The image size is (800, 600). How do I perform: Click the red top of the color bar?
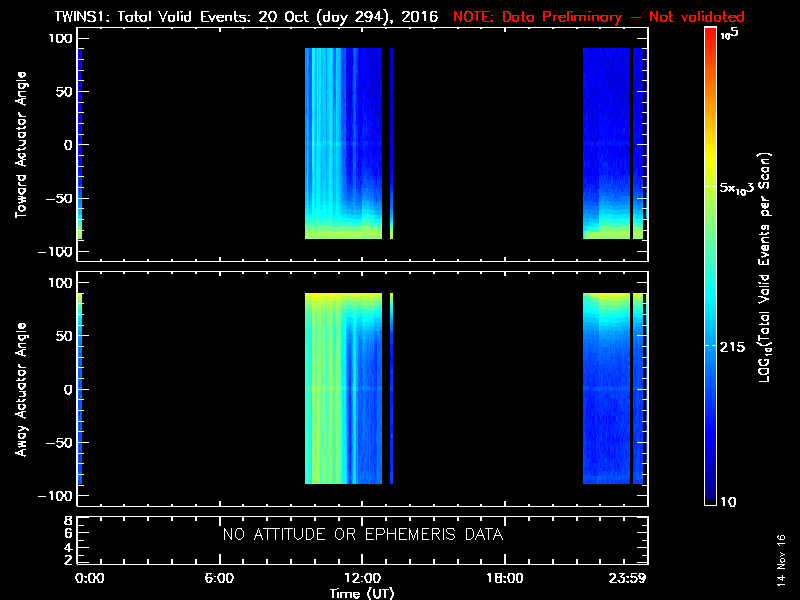[709, 40]
